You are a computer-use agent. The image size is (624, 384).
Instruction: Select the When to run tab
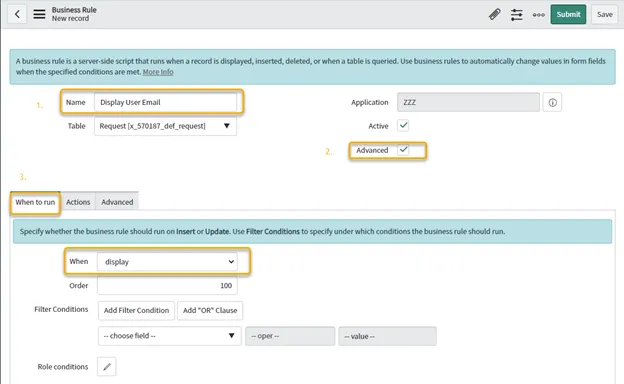35,202
